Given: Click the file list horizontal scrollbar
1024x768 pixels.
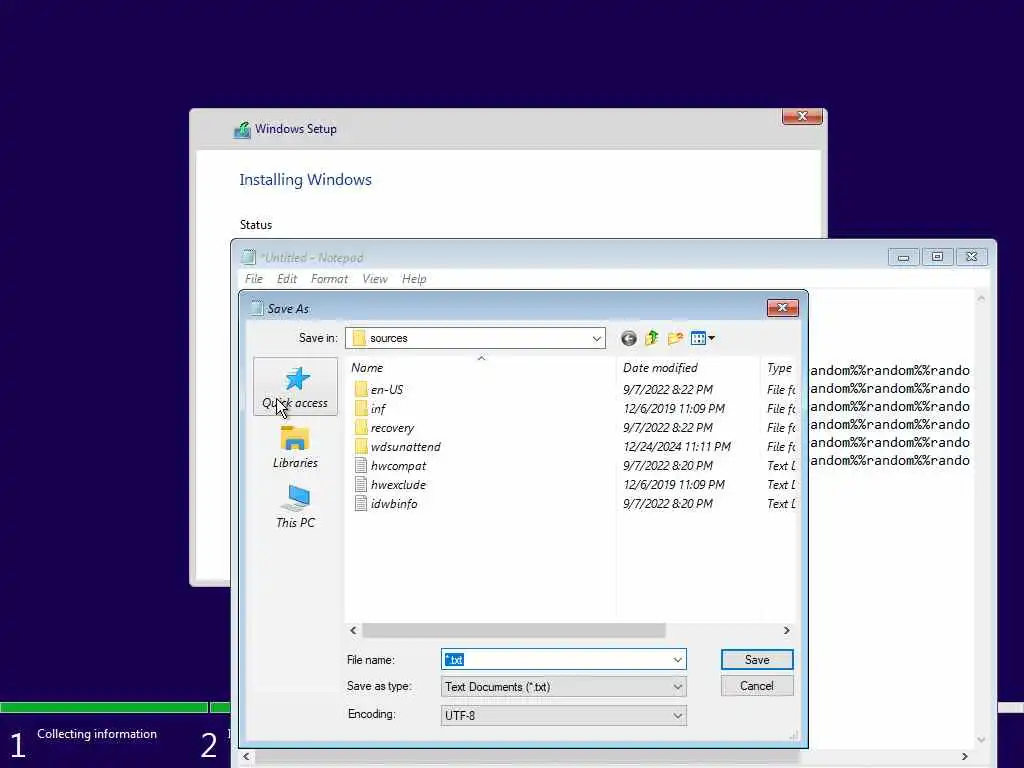Looking at the screenshot, I should click(513, 630).
